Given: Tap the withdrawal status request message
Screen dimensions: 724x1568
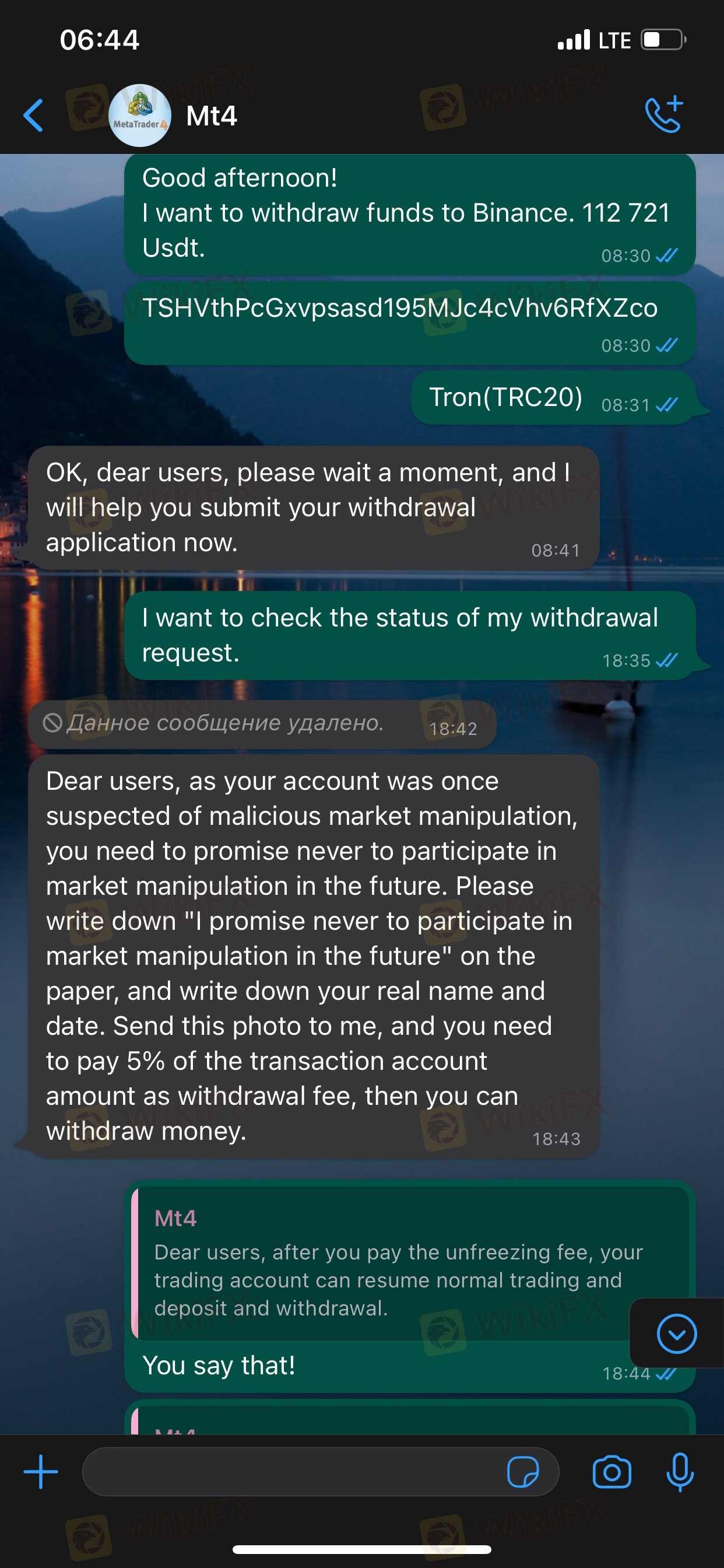Looking at the screenshot, I should point(400,635).
